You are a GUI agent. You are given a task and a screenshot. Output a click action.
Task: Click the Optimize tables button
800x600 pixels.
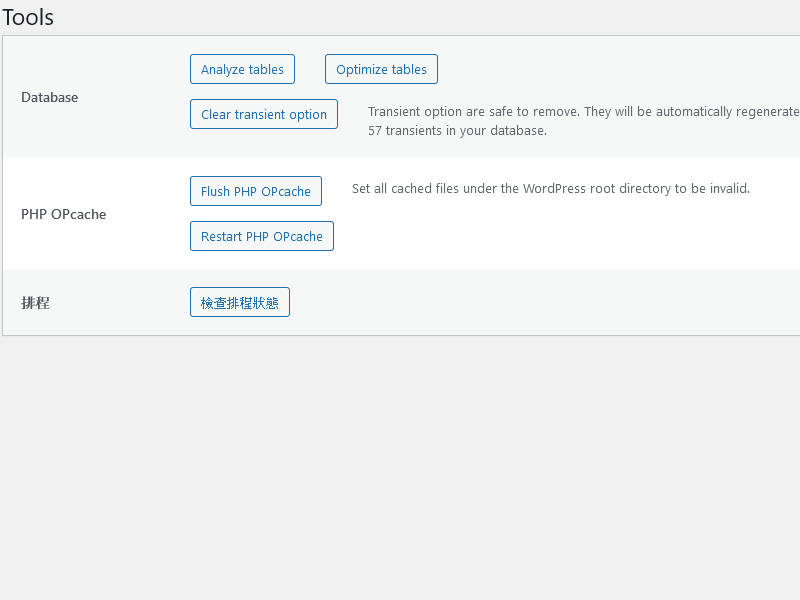click(x=381, y=69)
